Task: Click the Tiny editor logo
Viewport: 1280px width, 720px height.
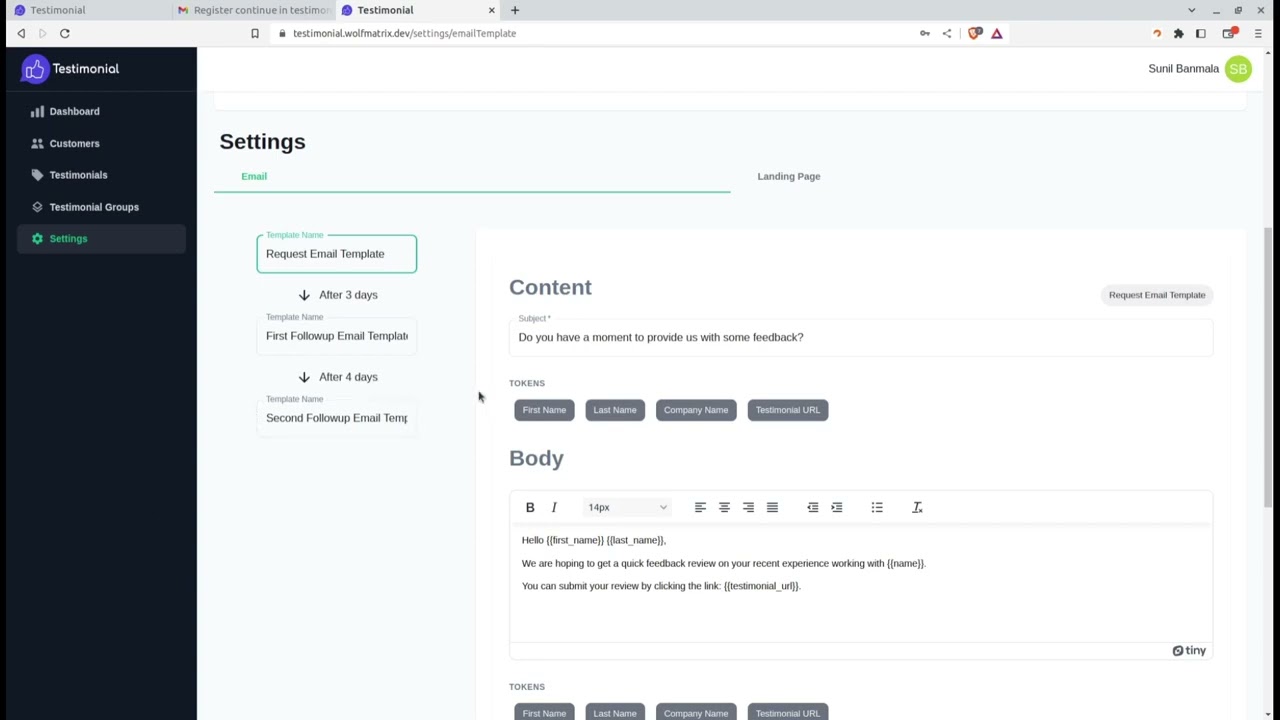Action: 1189,651
